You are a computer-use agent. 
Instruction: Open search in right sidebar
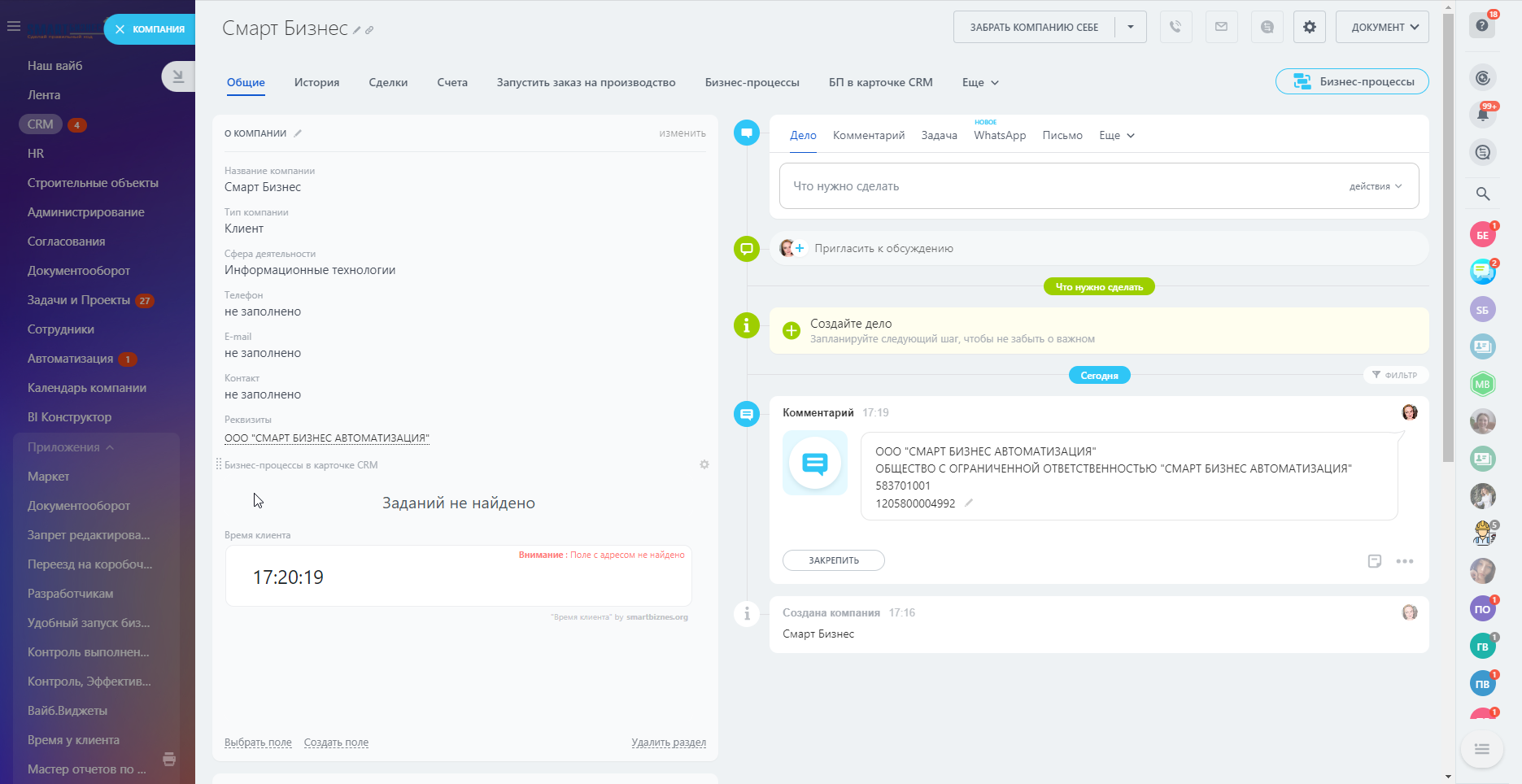click(1483, 194)
